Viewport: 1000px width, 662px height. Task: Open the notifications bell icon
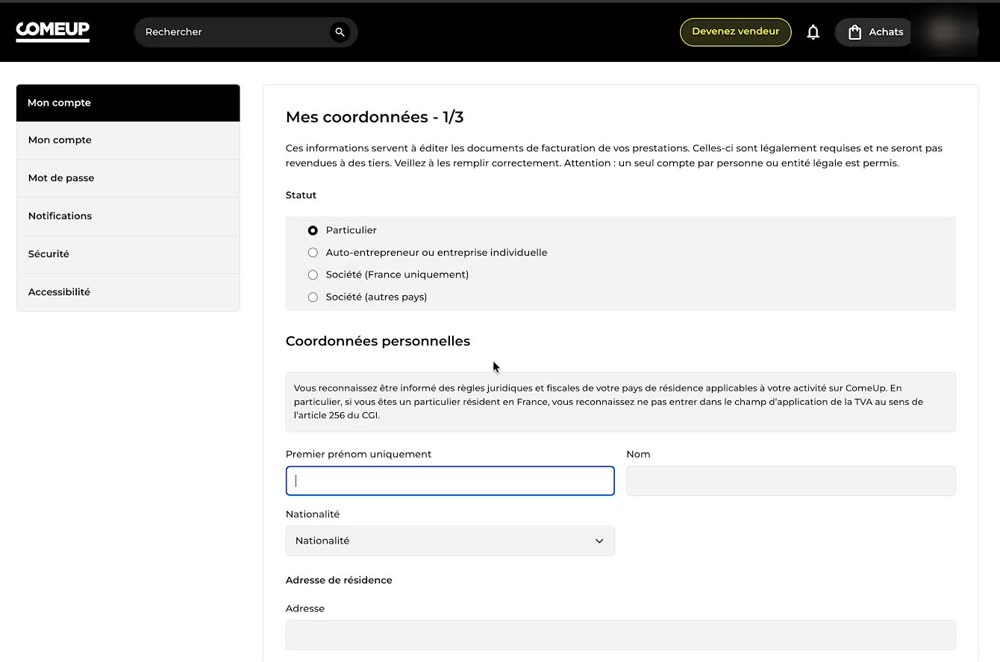coord(812,32)
